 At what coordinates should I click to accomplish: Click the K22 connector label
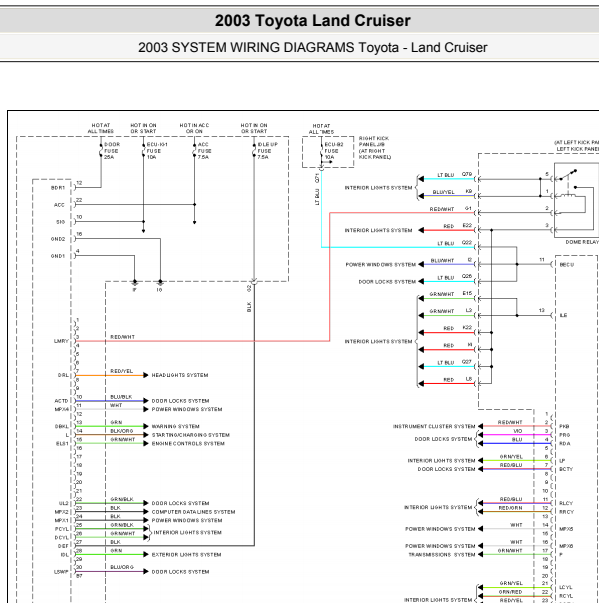tap(467, 327)
